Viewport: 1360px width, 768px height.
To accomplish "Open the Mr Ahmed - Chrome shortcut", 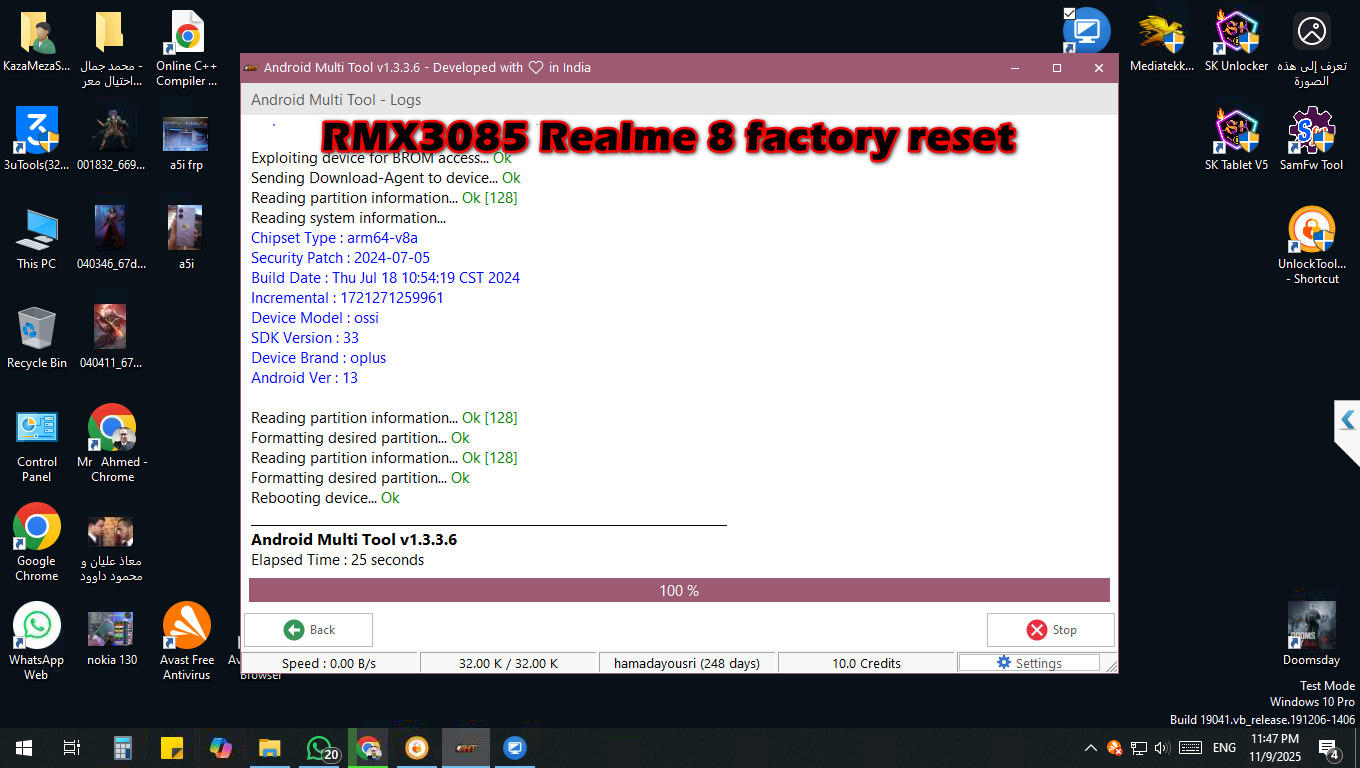I will pyautogui.click(x=112, y=445).
